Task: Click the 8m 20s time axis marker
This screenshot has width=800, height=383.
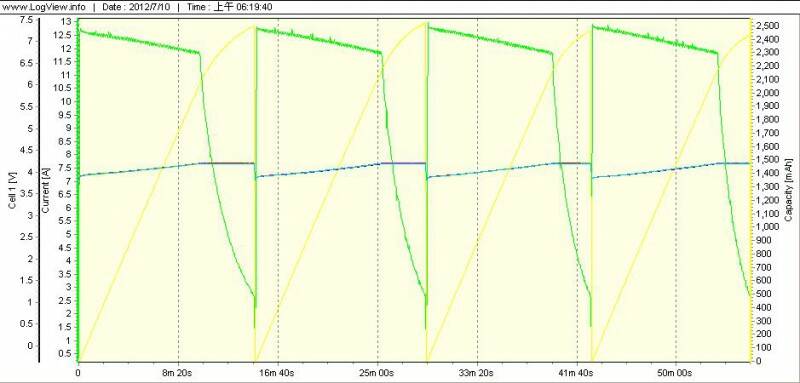Action: 178,373
